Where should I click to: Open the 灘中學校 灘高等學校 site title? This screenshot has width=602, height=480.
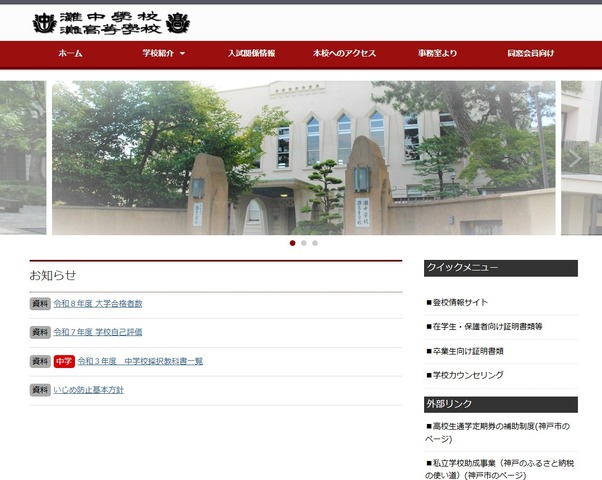(x=111, y=23)
